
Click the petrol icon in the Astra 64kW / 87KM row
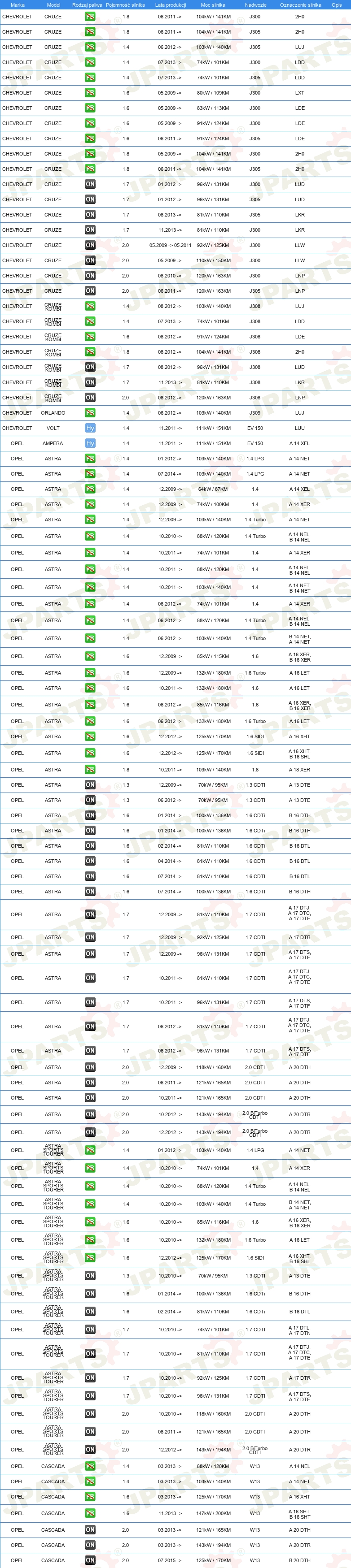[90, 489]
